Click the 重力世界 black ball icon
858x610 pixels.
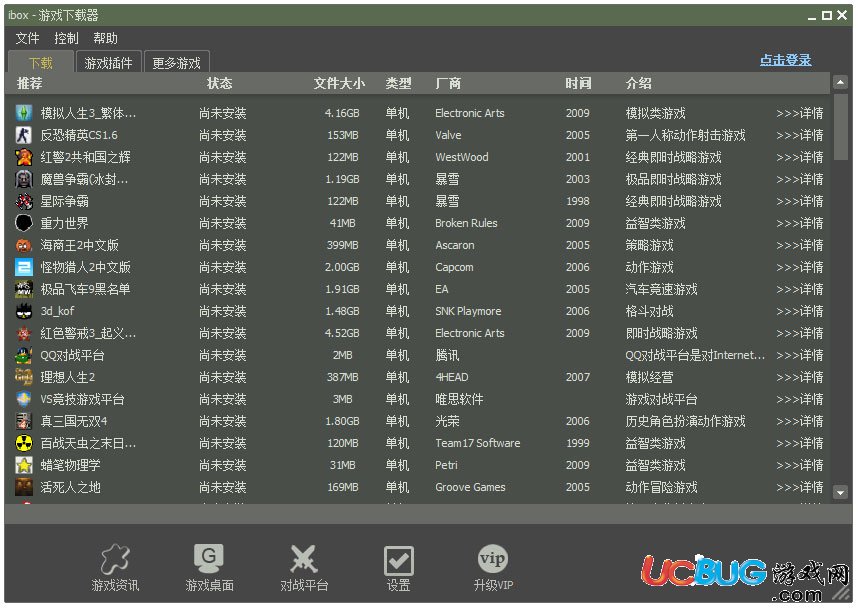click(x=24, y=223)
